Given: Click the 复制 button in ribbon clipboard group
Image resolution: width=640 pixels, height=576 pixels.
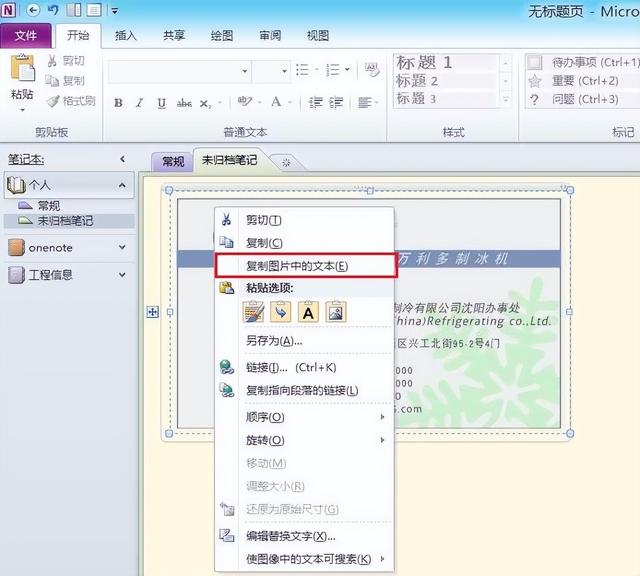Looking at the screenshot, I should click(65, 80).
